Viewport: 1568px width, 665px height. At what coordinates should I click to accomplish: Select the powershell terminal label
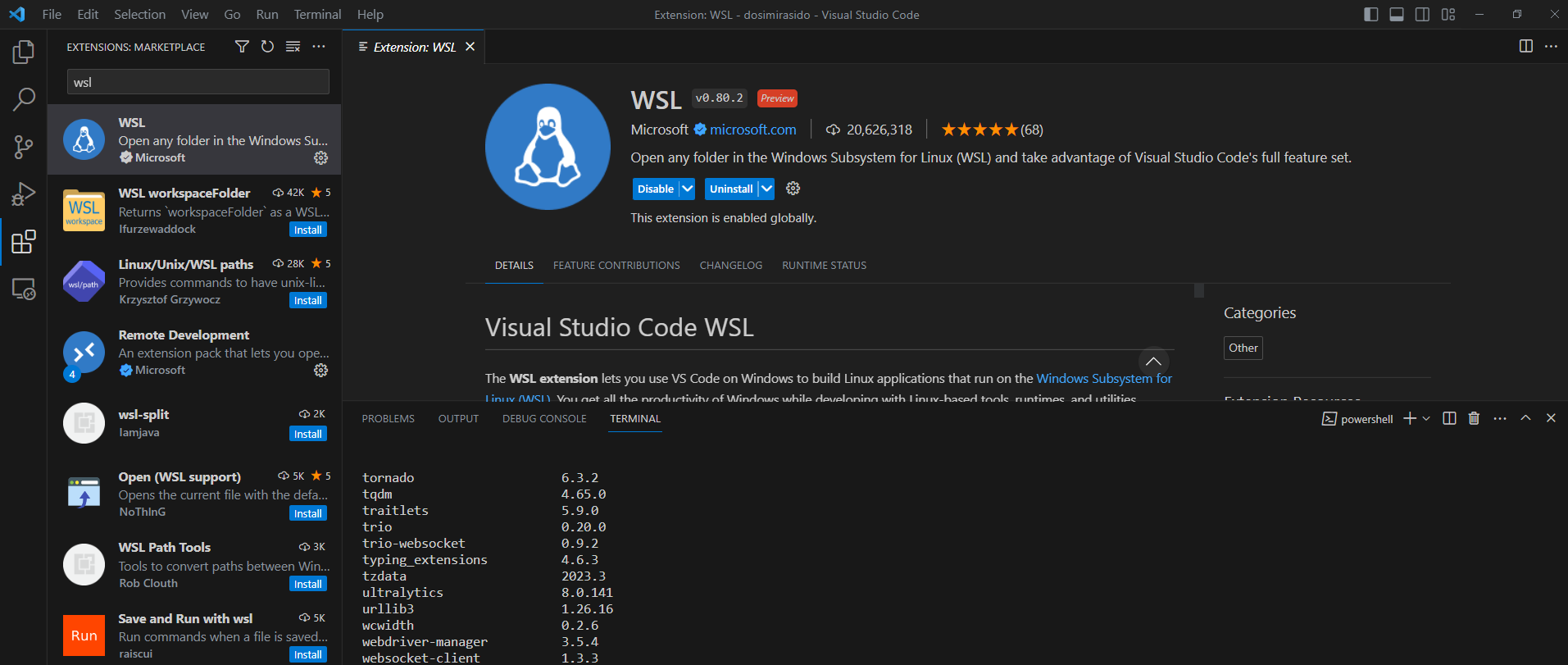[x=1357, y=419]
